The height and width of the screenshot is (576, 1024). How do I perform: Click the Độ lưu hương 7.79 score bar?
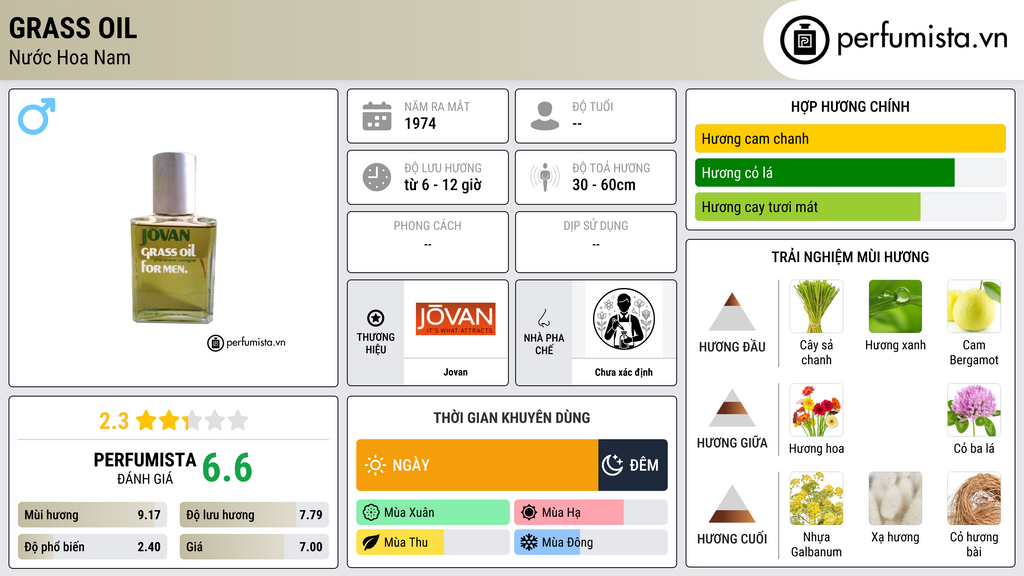[254, 515]
